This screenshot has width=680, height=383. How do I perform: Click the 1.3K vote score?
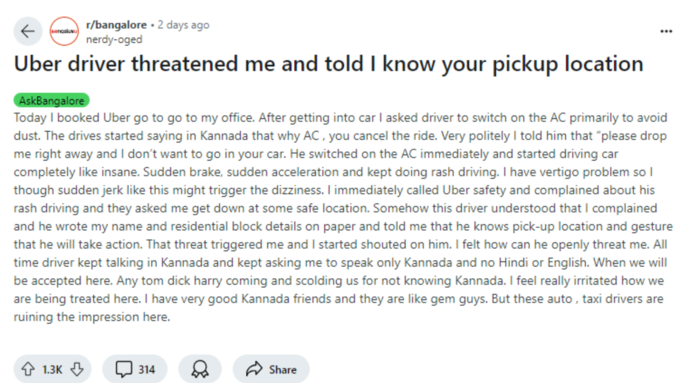pos(52,370)
